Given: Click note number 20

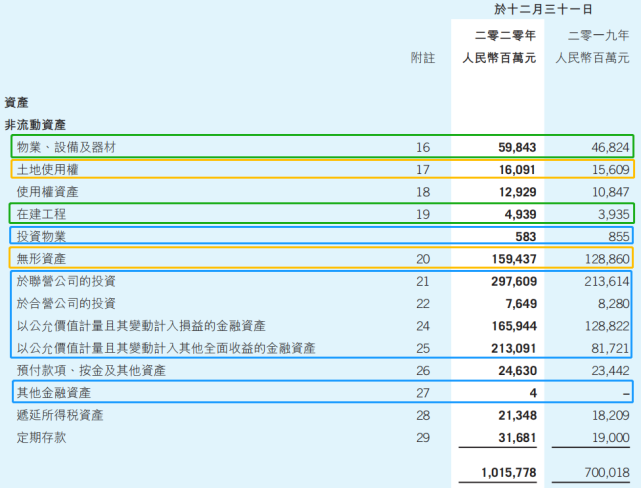Looking at the screenshot, I should click(x=423, y=259).
